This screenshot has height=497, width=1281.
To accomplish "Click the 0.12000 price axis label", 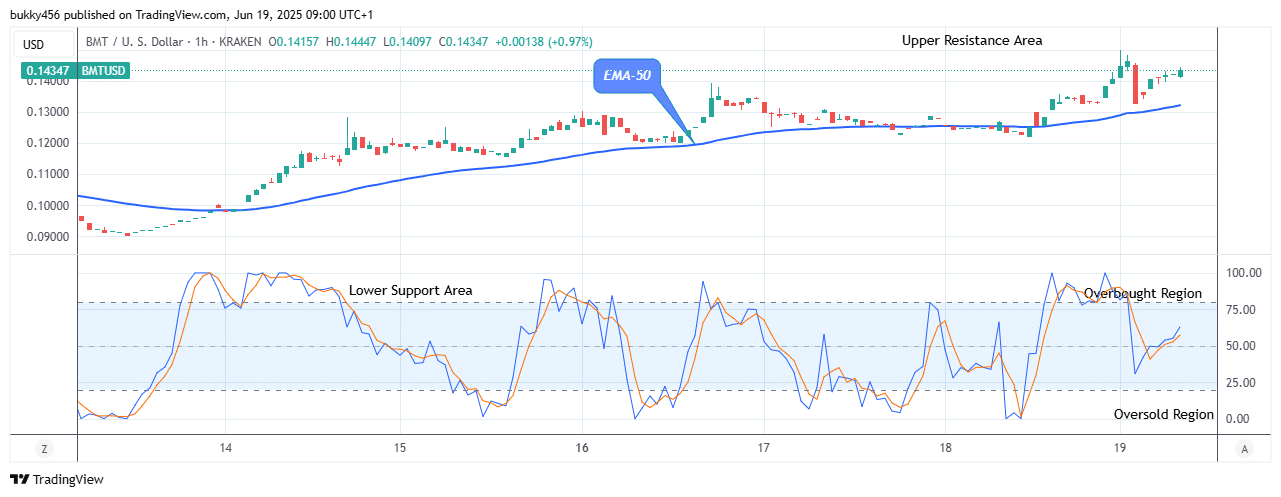I will coord(47,144).
